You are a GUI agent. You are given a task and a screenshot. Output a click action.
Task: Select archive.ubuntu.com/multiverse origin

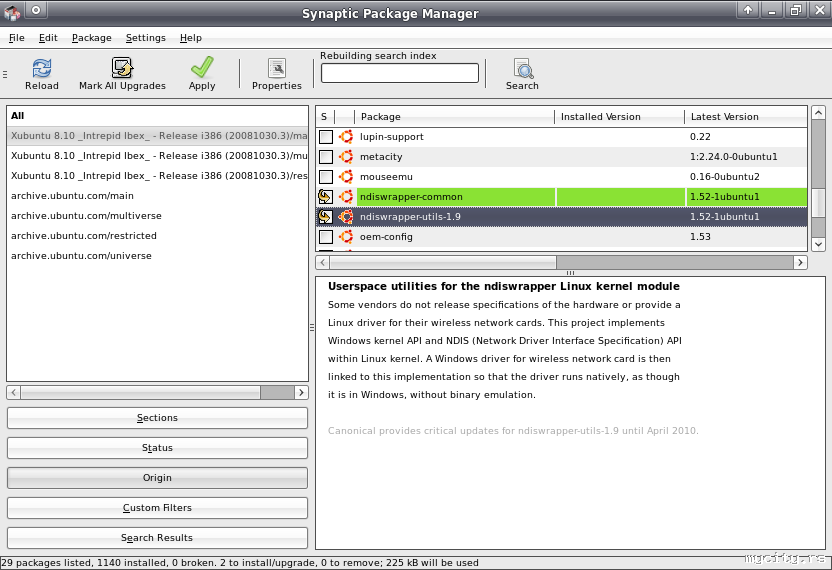pyautogui.click(x=157, y=215)
